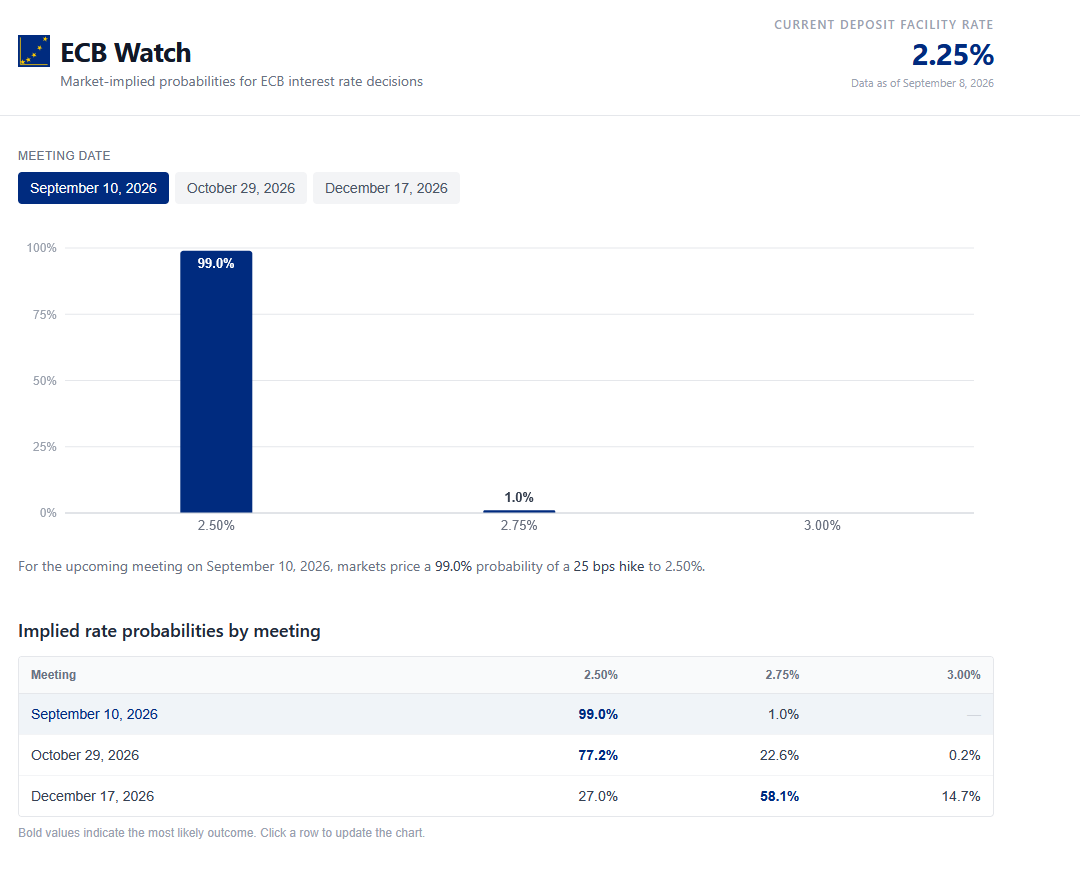Screen dimensions: 1080x869
Task: Click the 58.1% cell for December
Action: pyautogui.click(x=779, y=796)
